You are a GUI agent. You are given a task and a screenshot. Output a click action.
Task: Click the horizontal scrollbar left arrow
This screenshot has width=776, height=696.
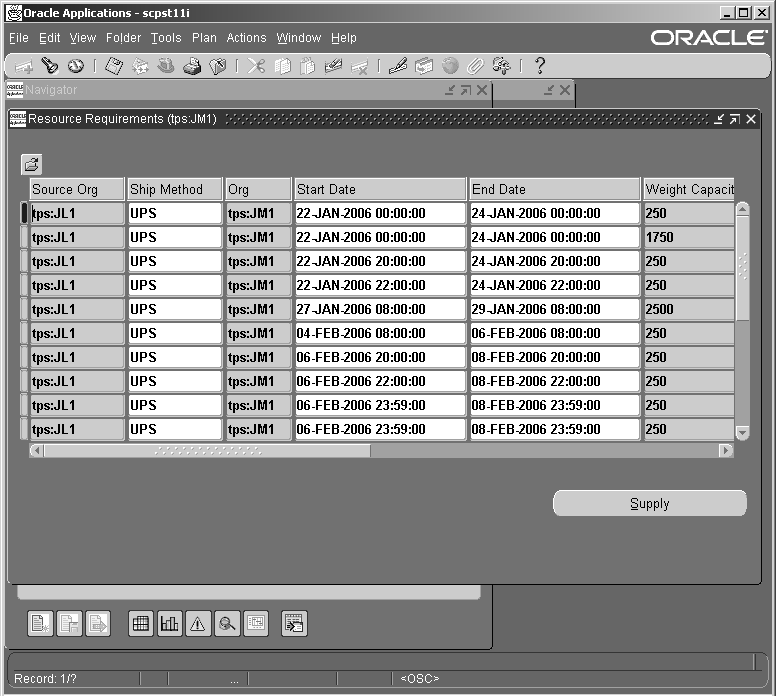click(x=37, y=450)
